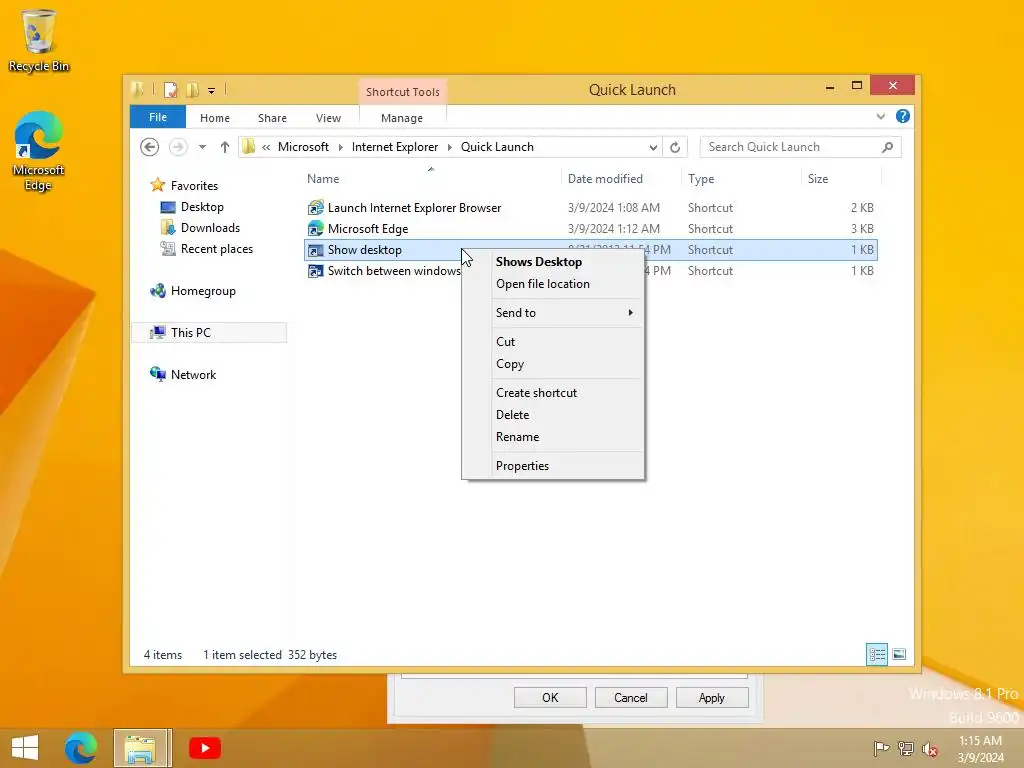
Task: Open the Recycle Bin desktop icon
Action: [x=38, y=40]
